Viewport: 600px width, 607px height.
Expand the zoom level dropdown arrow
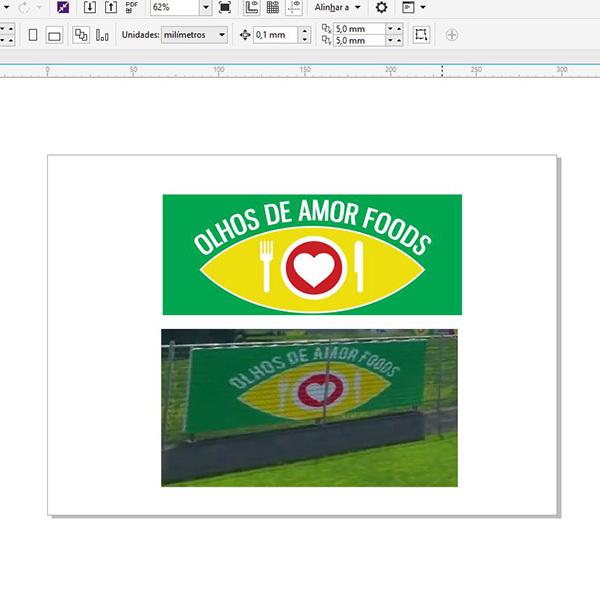tap(206, 7)
